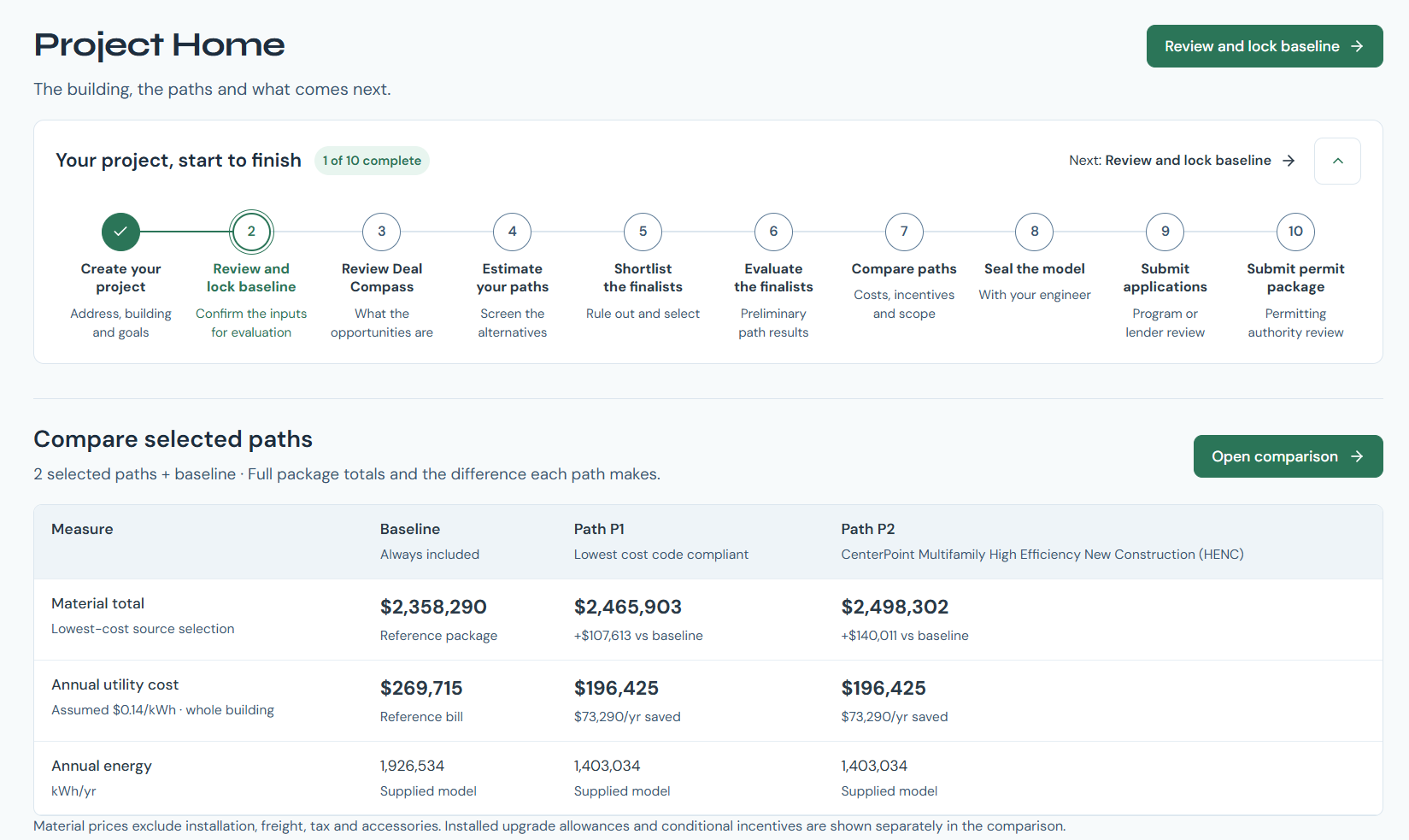Select step 6 circle in the stepper

pyautogui.click(x=773, y=232)
